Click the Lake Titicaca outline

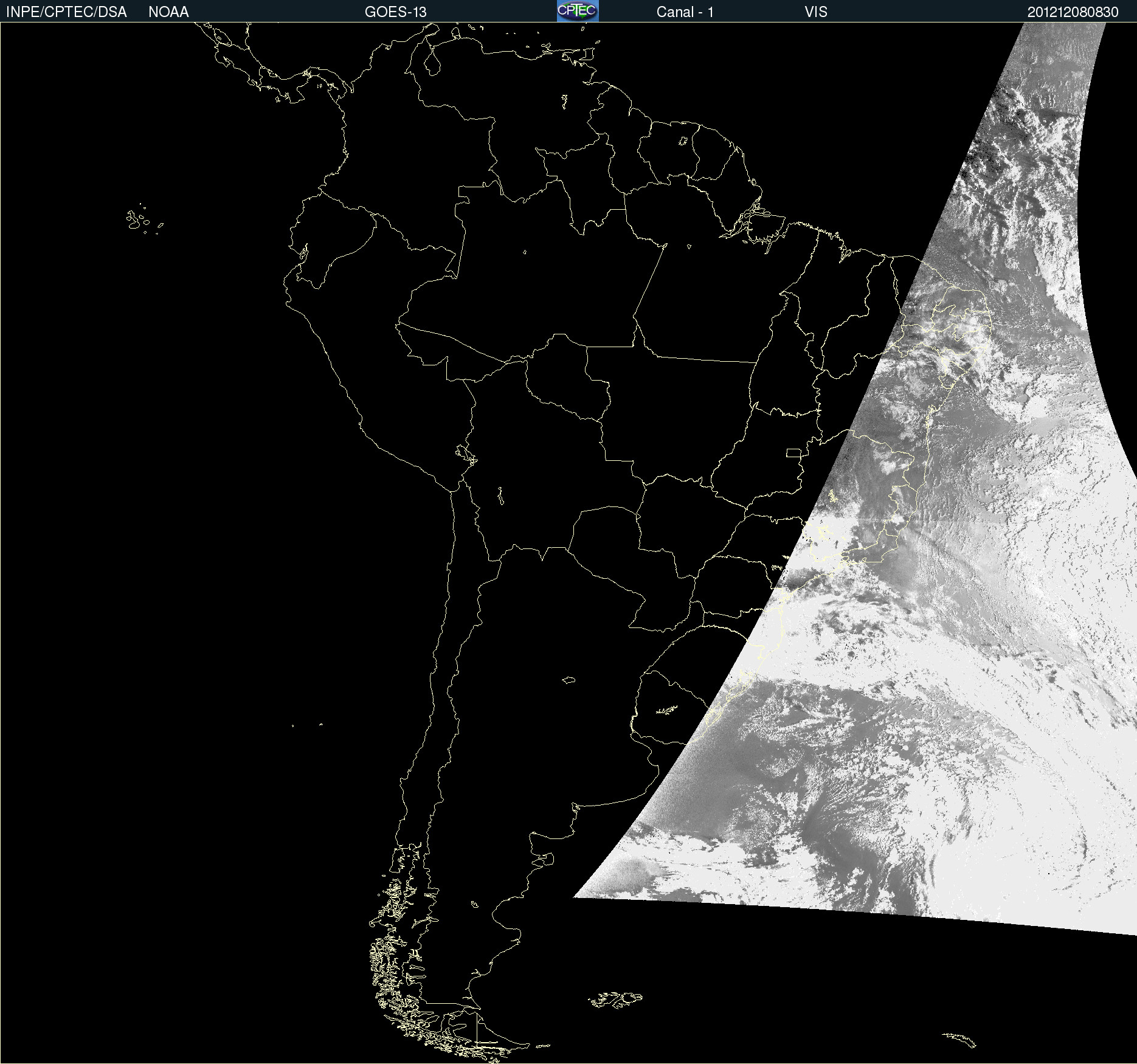pos(466,454)
